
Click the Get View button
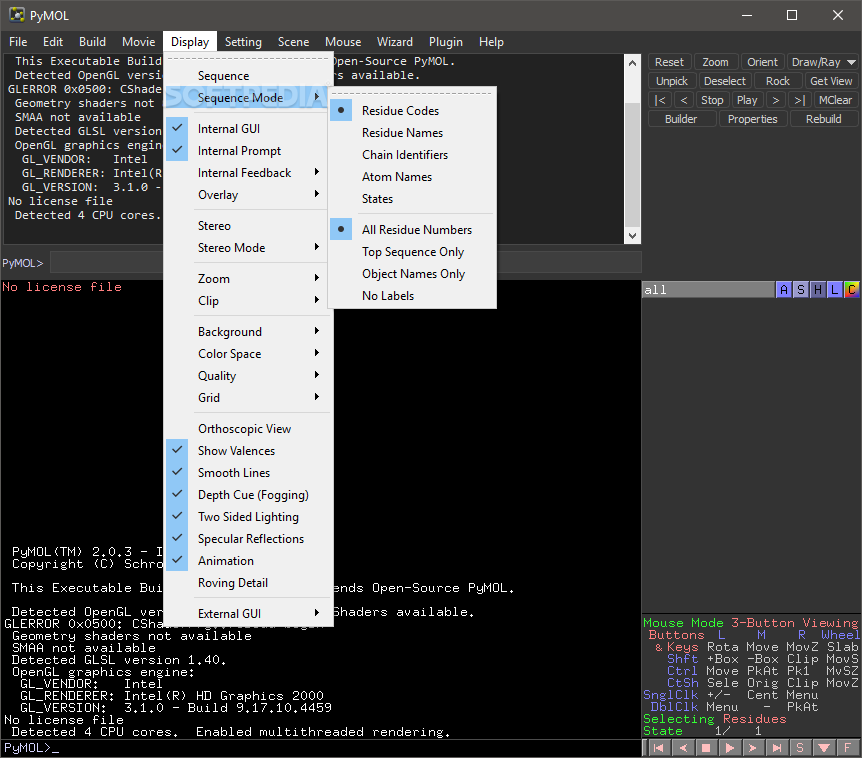click(831, 81)
